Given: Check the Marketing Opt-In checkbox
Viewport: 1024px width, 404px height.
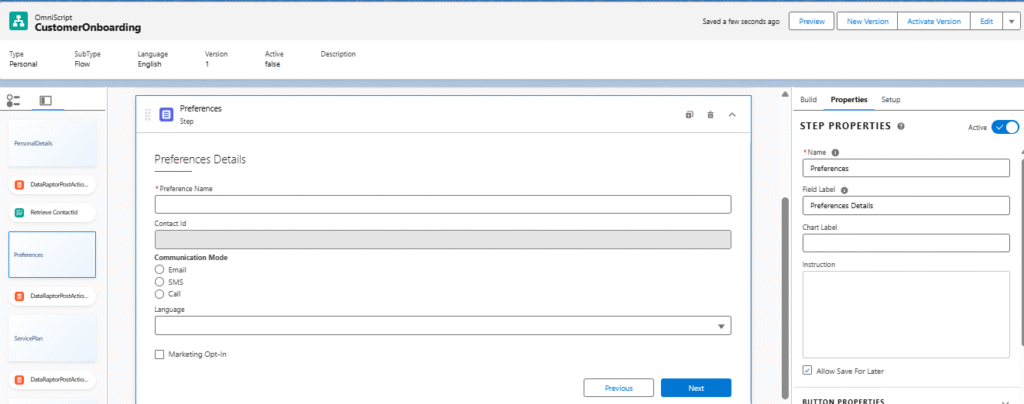Looking at the screenshot, I should 160,354.
